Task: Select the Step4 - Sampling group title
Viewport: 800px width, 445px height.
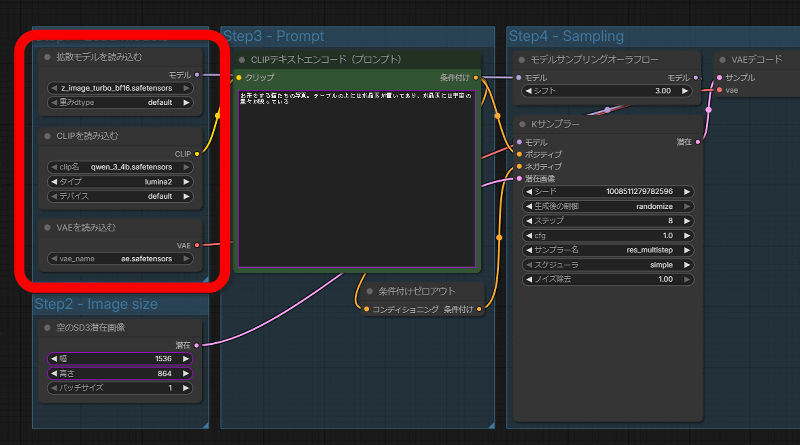Action: [x=566, y=37]
